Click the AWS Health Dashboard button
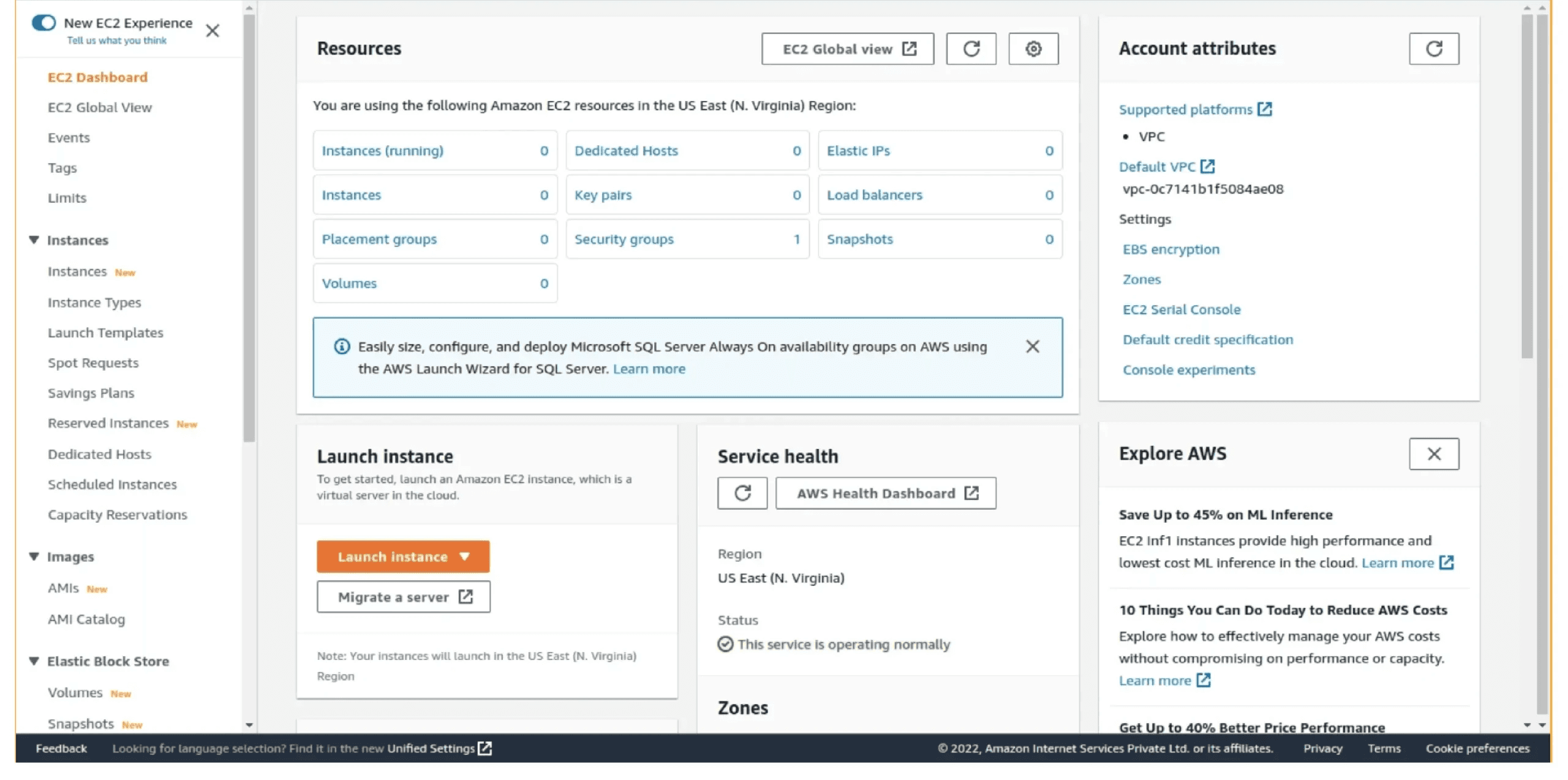Image resolution: width=1568 pixels, height=780 pixels. coord(886,493)
